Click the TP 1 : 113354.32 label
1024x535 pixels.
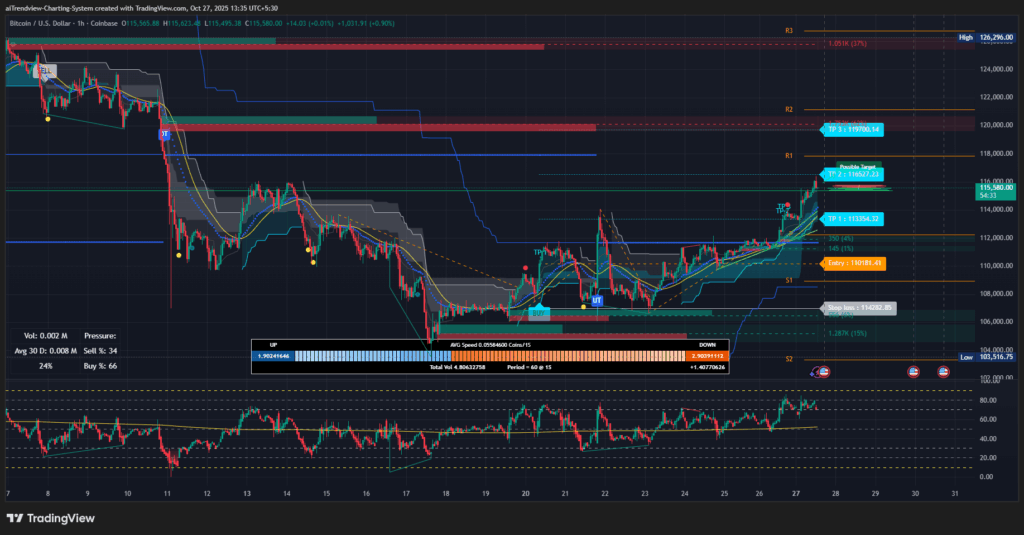click(x=853, y=218)
